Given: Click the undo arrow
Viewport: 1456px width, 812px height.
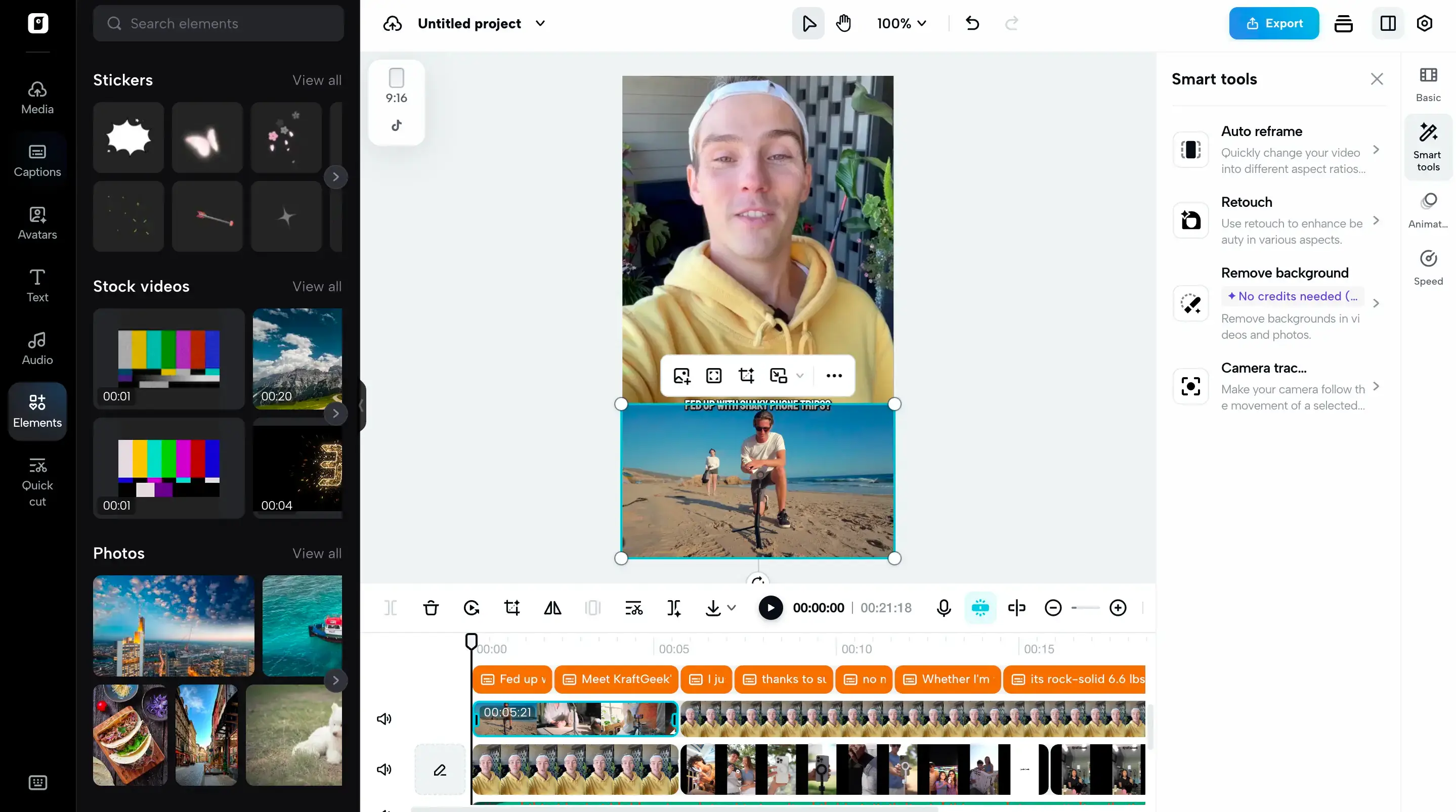Looking at the screenshot, I should tap(972, 24).
